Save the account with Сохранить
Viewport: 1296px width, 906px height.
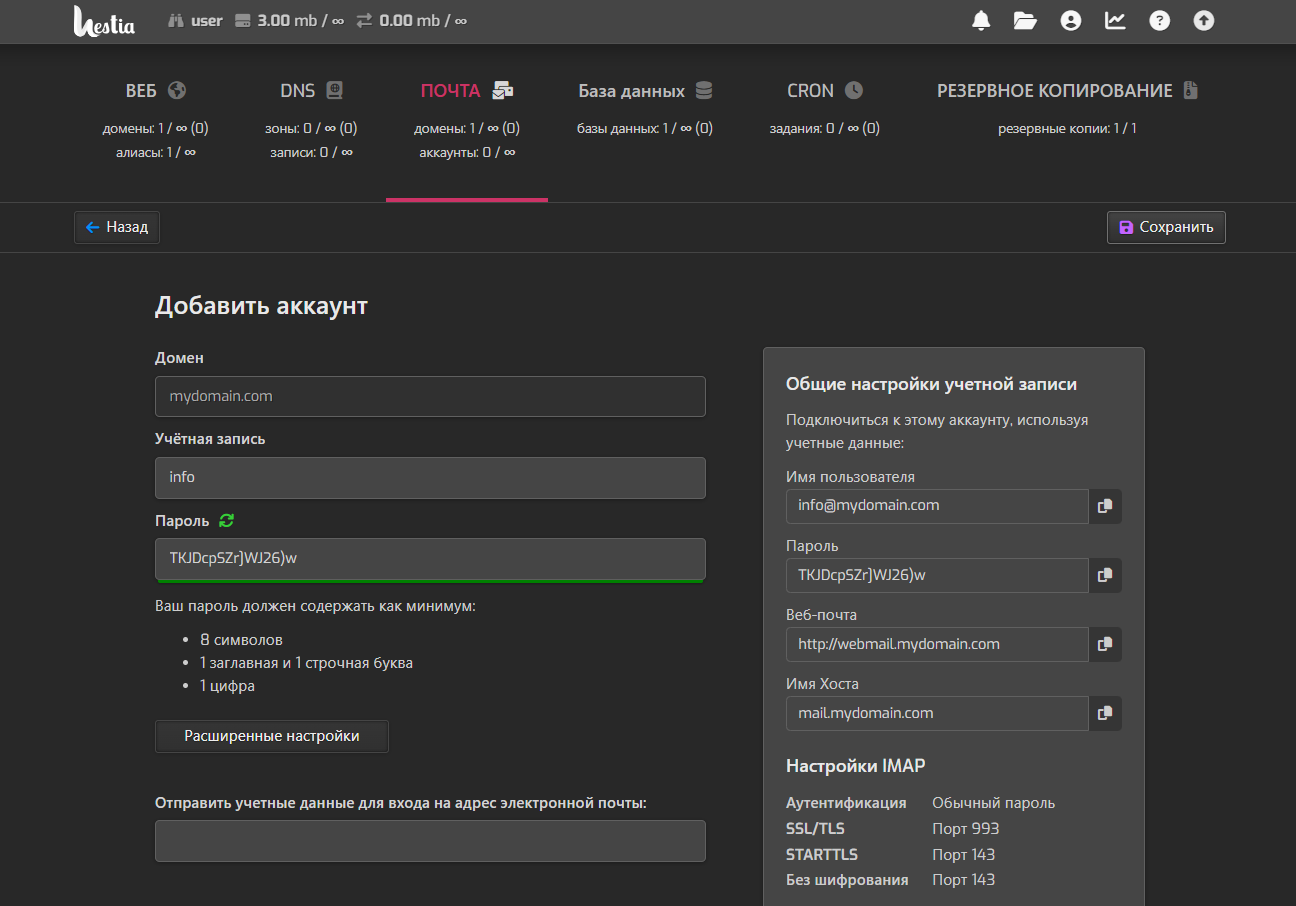point(1166,227)
